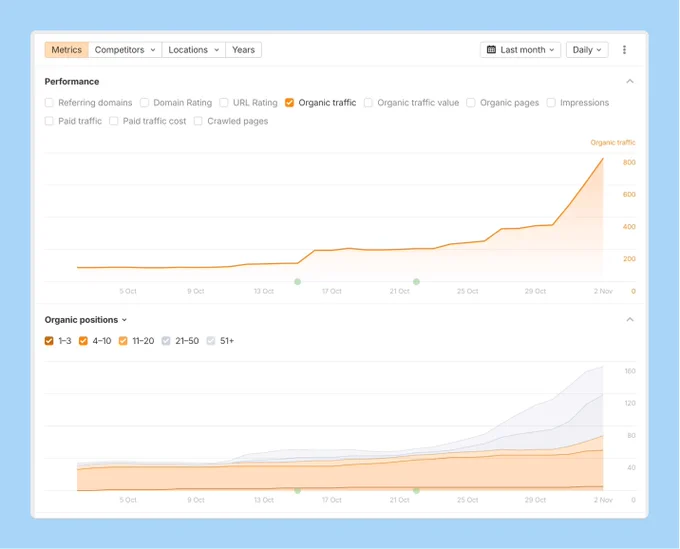Enable the Paid traffic checkbox
The width and height of the screenshot is (680, 549).
[49, 121]
